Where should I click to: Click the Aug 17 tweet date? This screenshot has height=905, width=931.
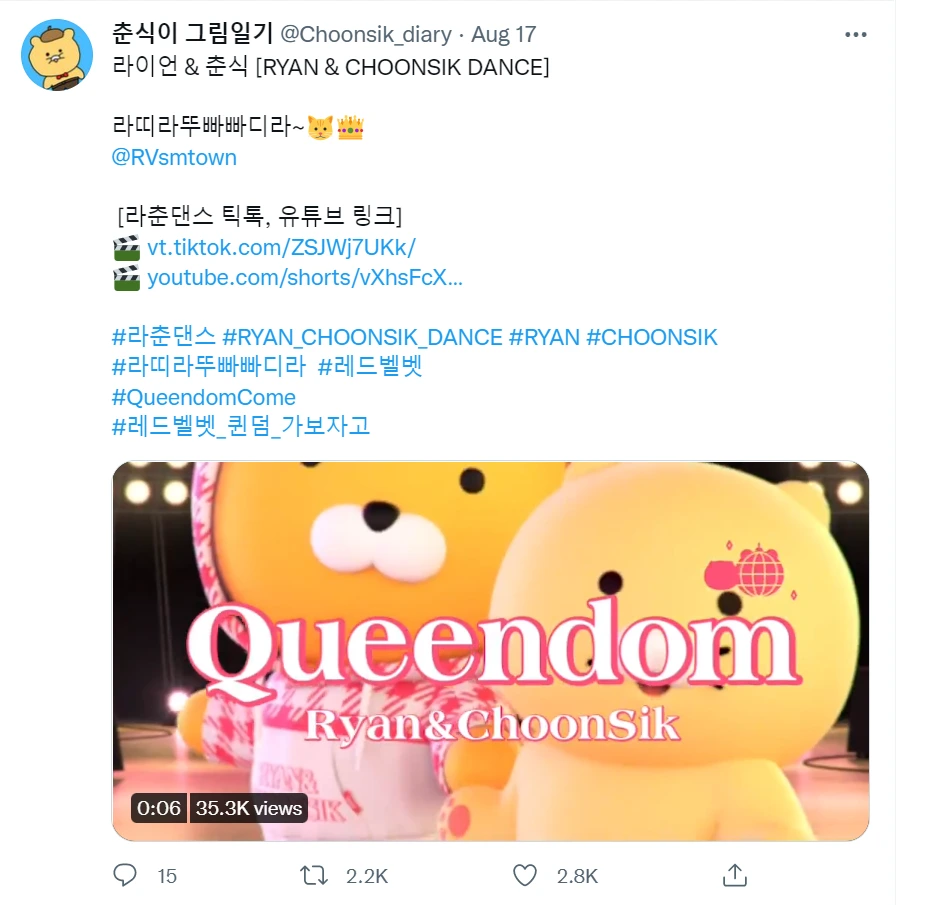pyautogui.click(x=504, y=34)
